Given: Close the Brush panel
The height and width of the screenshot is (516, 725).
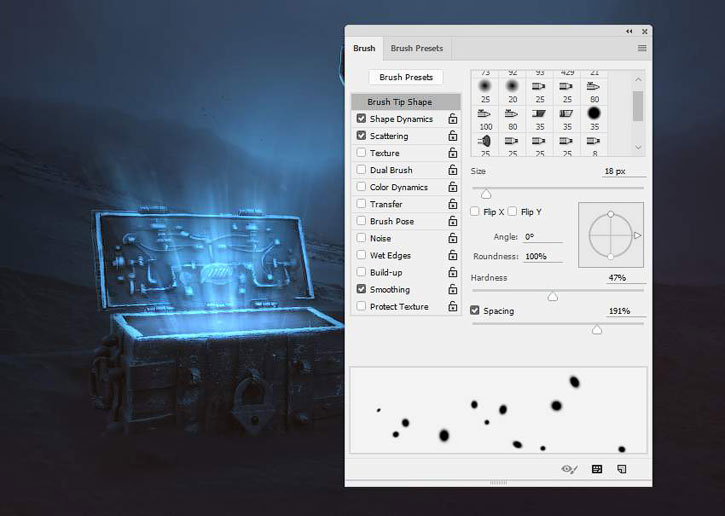Looking at the screenshot, I should (x=645, y=31).
